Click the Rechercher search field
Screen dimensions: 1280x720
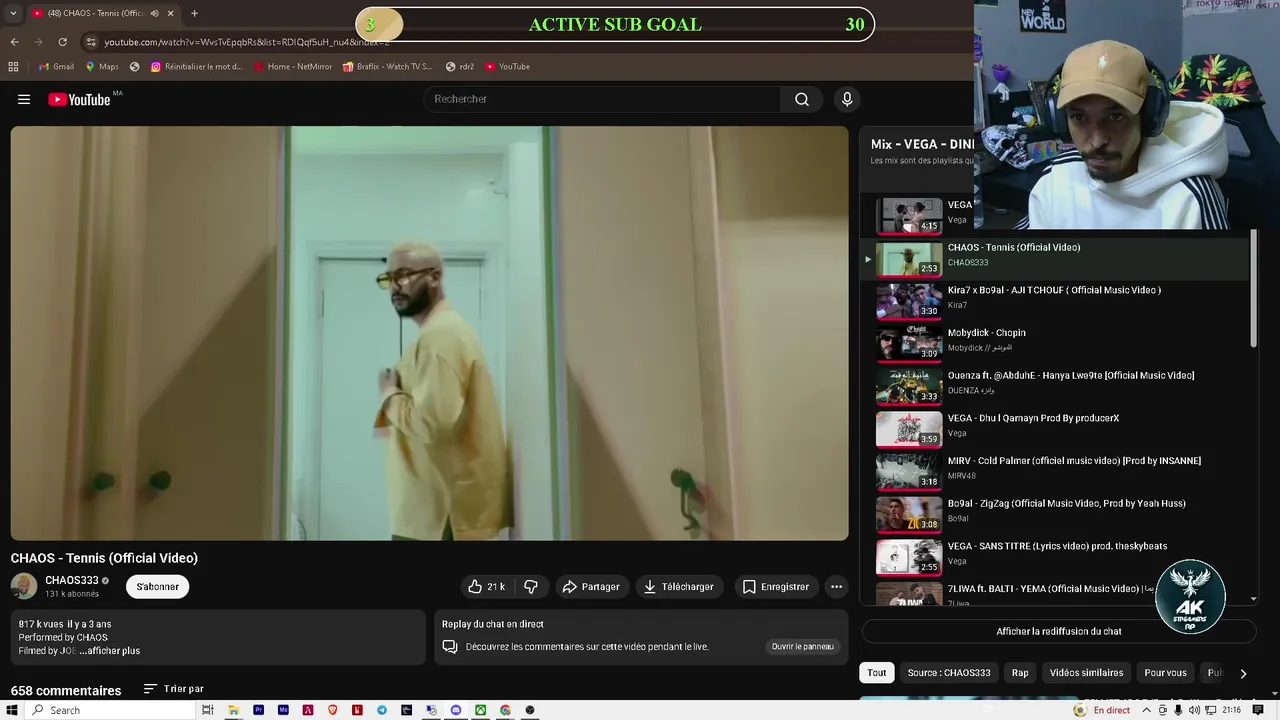point(603,99)
